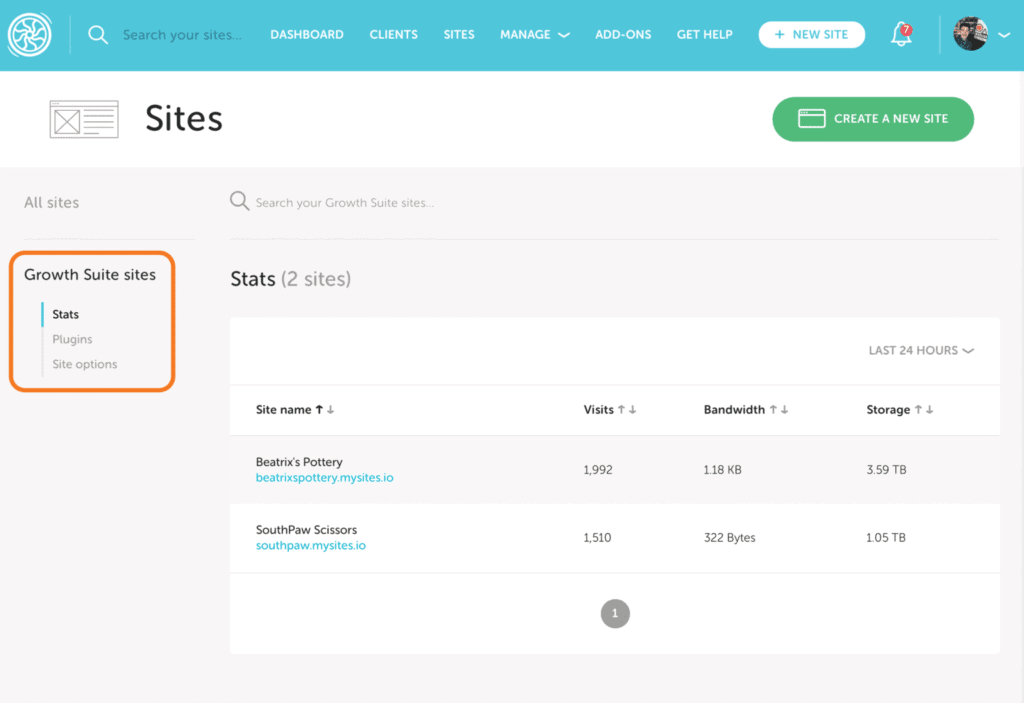Click the browser-window icon next to Sites heading
The image size is (1024, 703).
84,118
